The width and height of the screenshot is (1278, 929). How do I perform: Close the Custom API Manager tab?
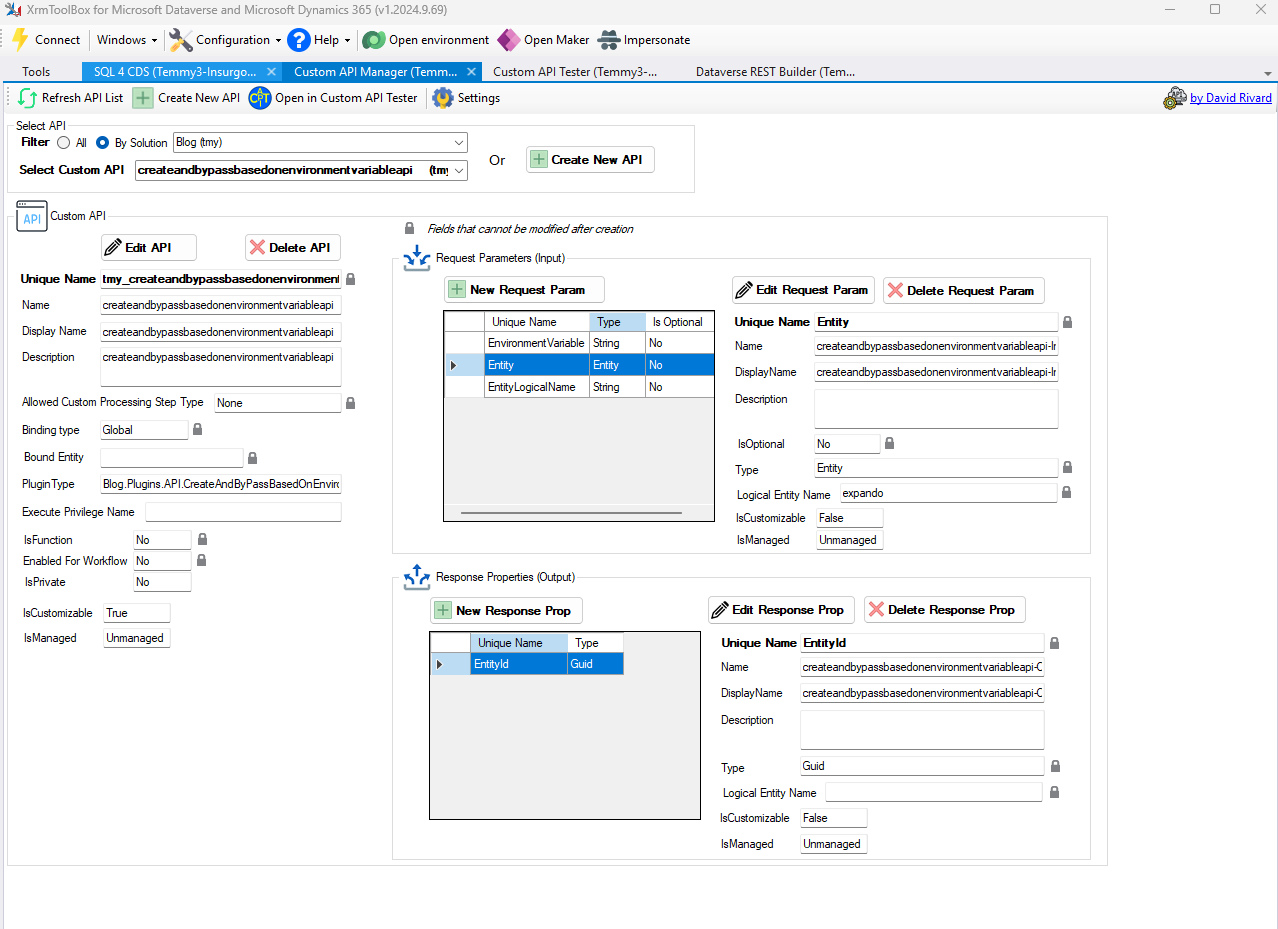(471, 72)
